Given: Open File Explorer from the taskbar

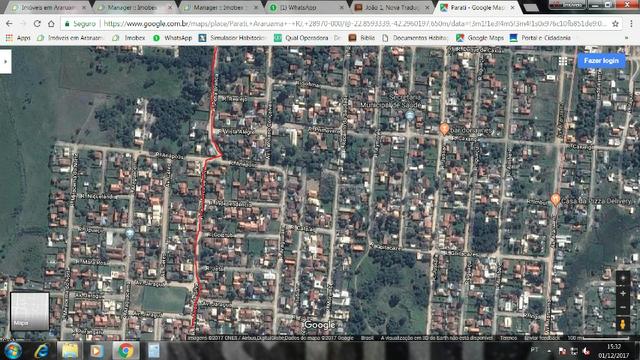Looking at the screenshot, I should (x=70, y=351).
